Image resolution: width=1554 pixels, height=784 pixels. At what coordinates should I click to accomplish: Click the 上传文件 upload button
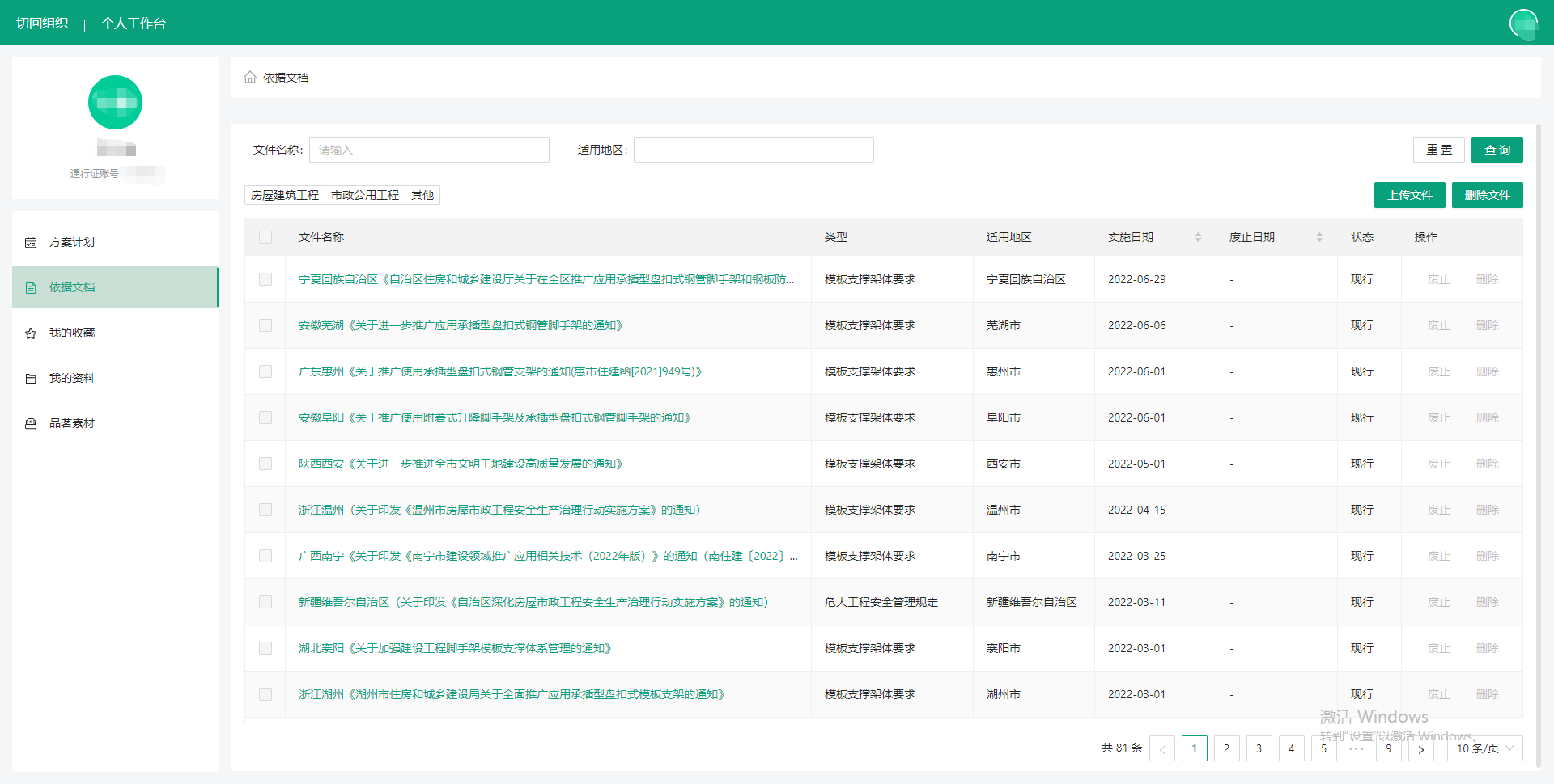tap(1410, 195)
